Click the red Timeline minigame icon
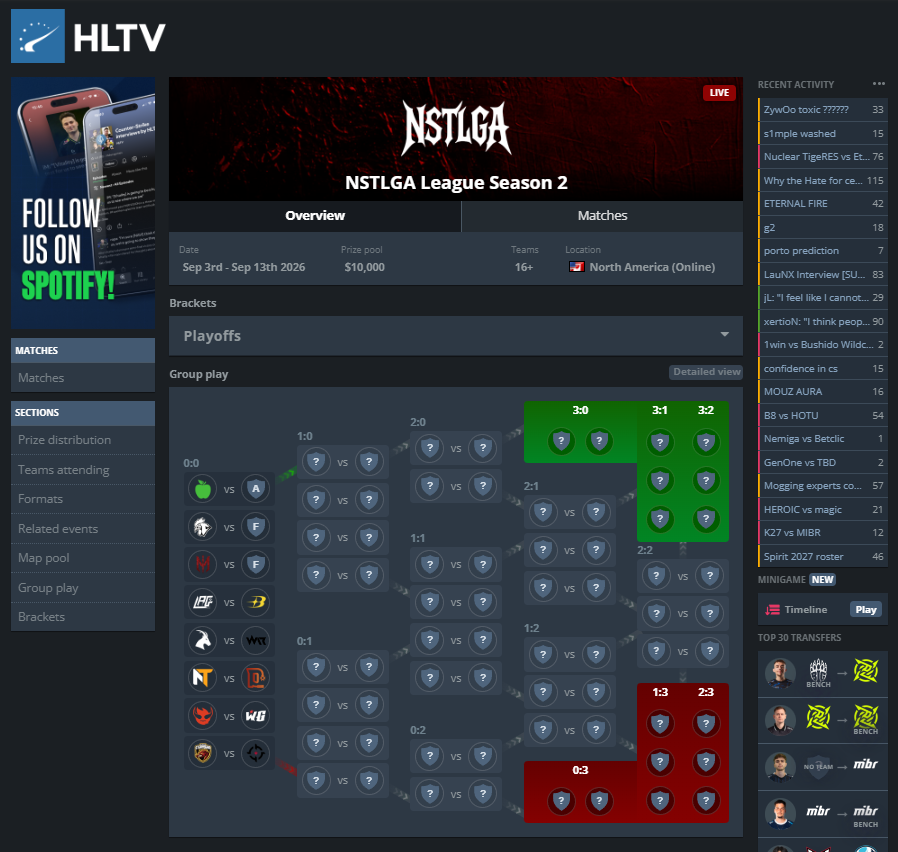 tap(773, 610)
